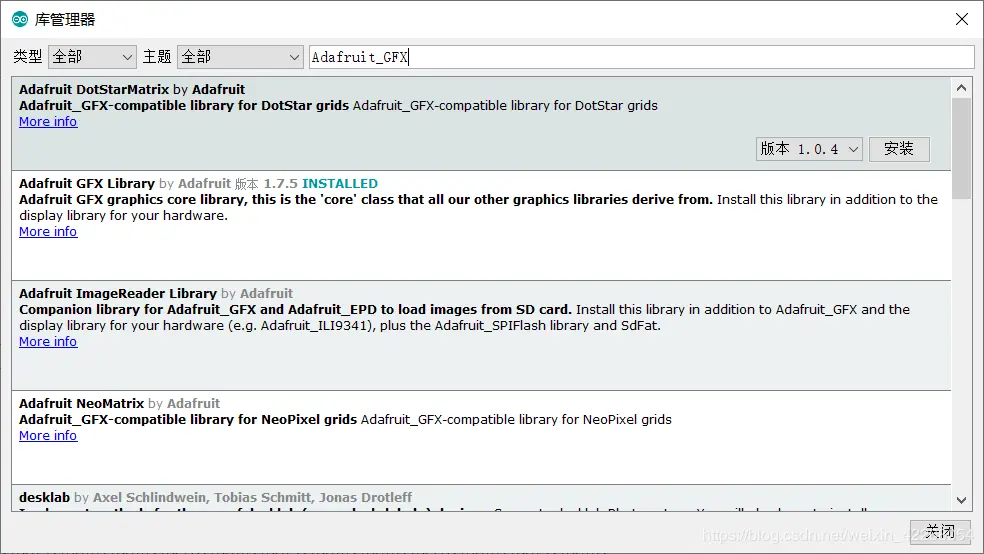Screen dimensions: 984x554
Task: Click the 主题 label
Action: pyautogui.click(x=157, y=57)
